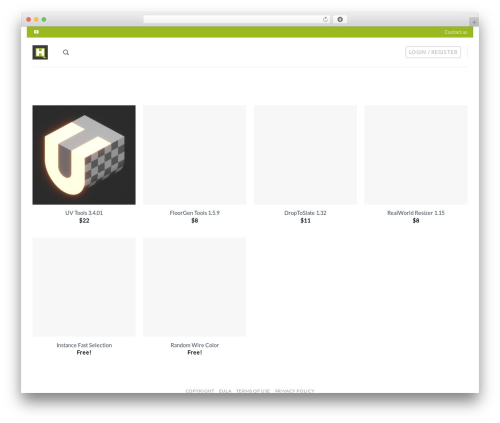Click the FloorGen Tools 1.5.9 title link
The width and height of the screenshot is (500, 423).
[x=195, y=213]
